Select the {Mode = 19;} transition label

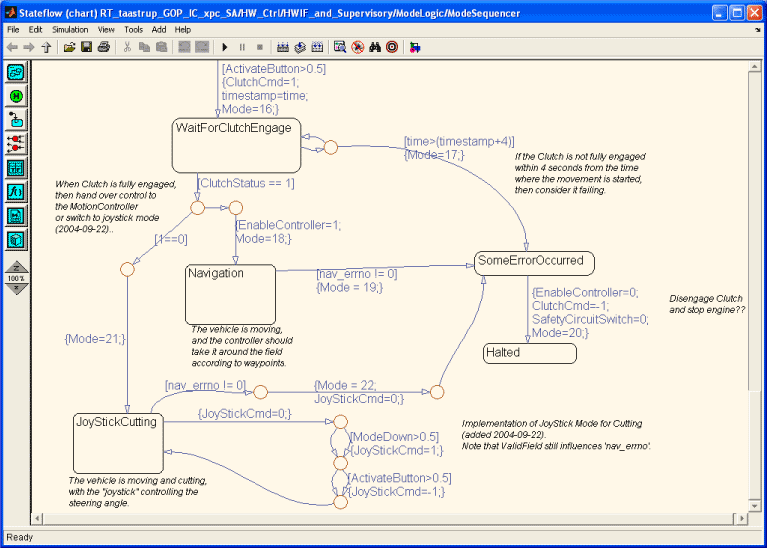349,288
